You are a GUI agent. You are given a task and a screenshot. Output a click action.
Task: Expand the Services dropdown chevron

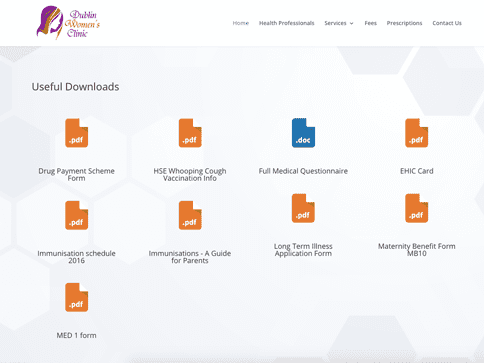pyautogui.click(x=351, y=23)
